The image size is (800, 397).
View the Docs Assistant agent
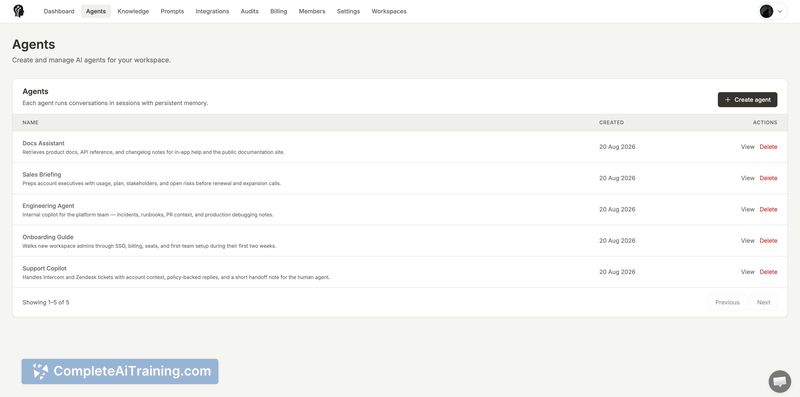click(747, 147)
